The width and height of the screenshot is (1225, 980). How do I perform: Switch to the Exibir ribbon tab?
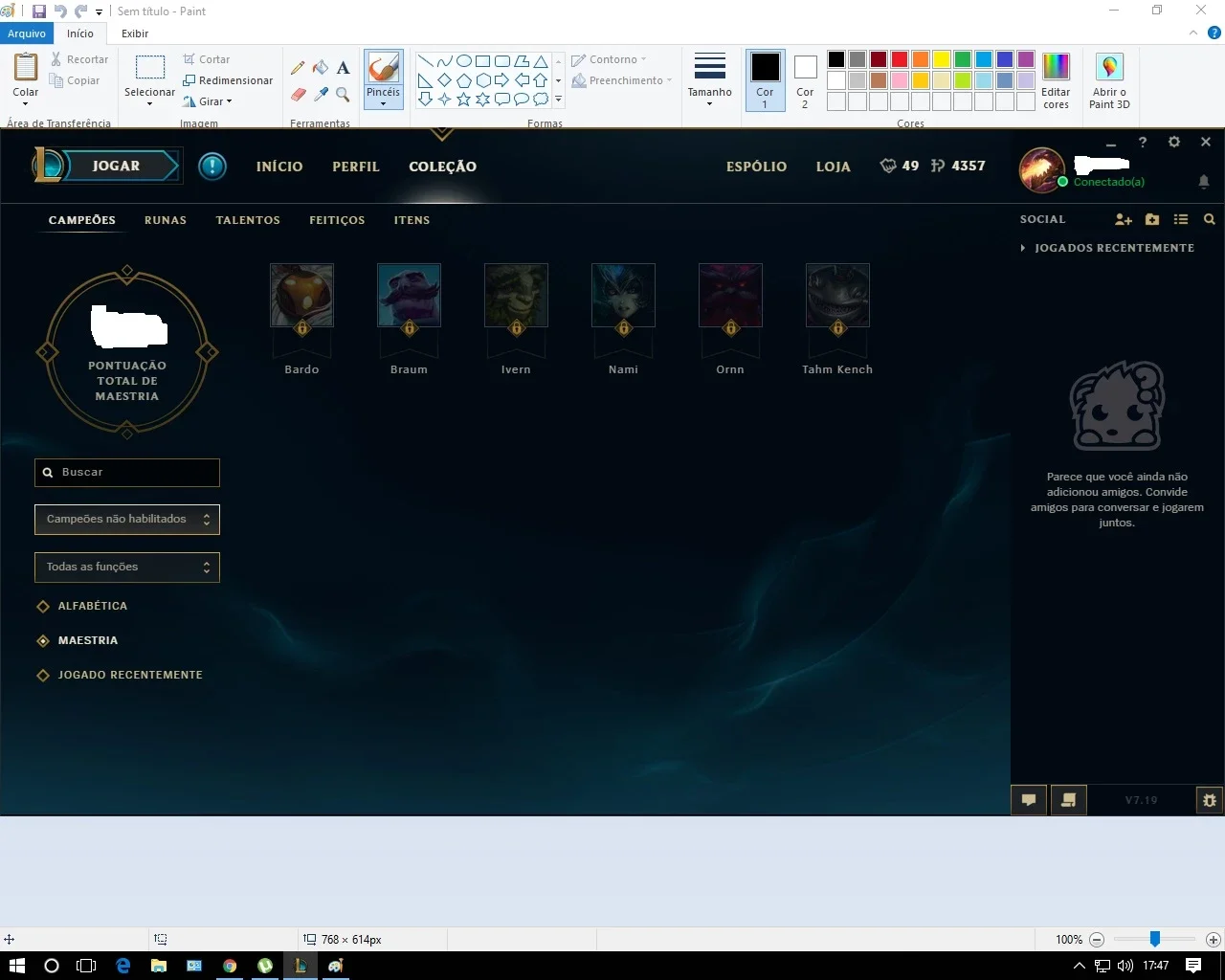[135, 33]
